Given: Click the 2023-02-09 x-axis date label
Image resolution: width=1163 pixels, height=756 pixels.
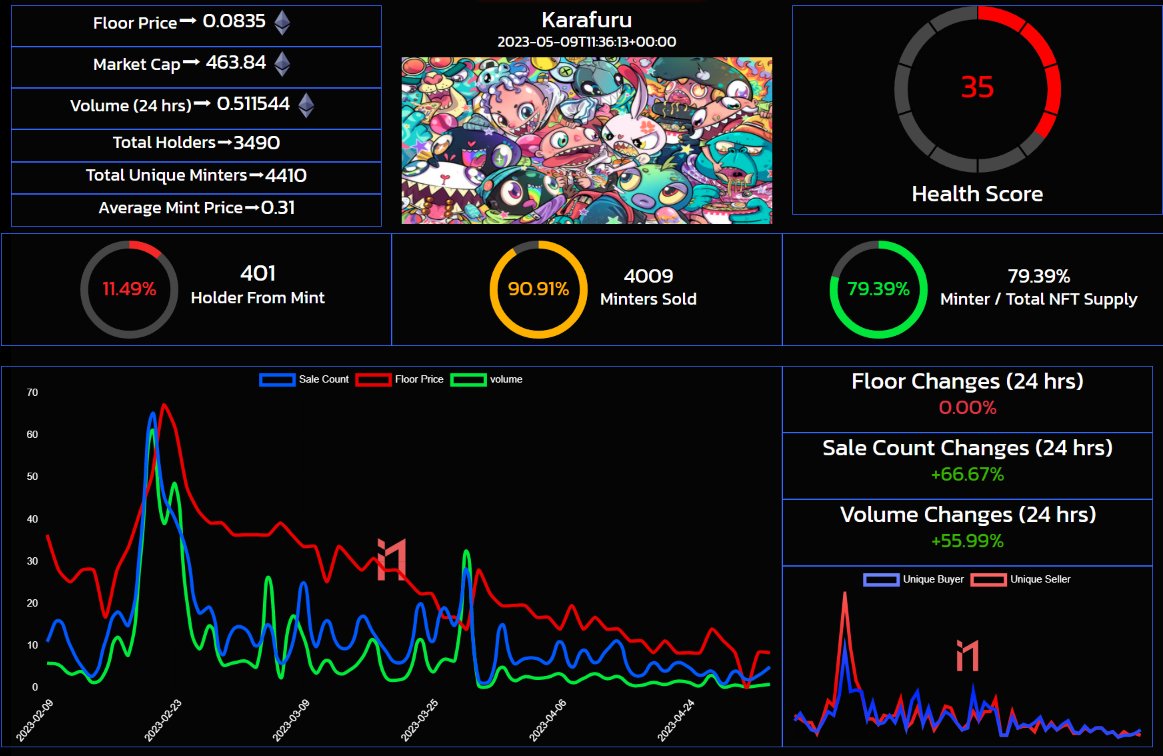Looking at the screenshot, I should pos(35,720).
